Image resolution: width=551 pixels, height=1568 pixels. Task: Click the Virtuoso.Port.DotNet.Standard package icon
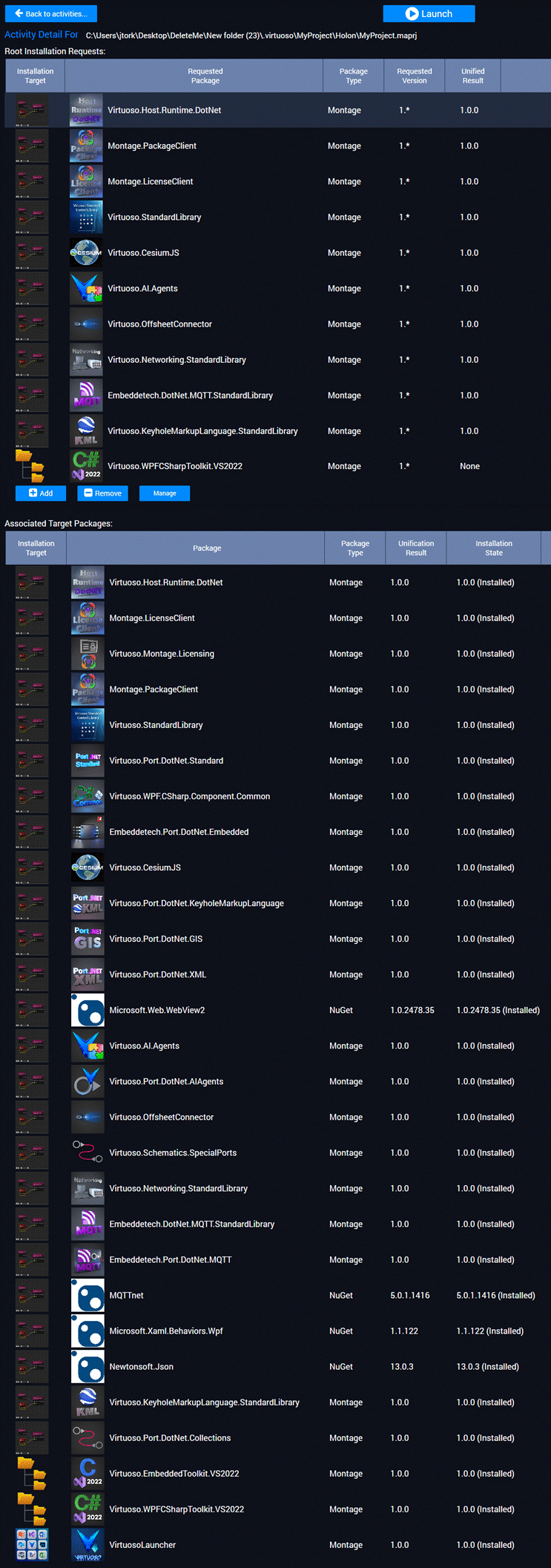pos(88,761)
